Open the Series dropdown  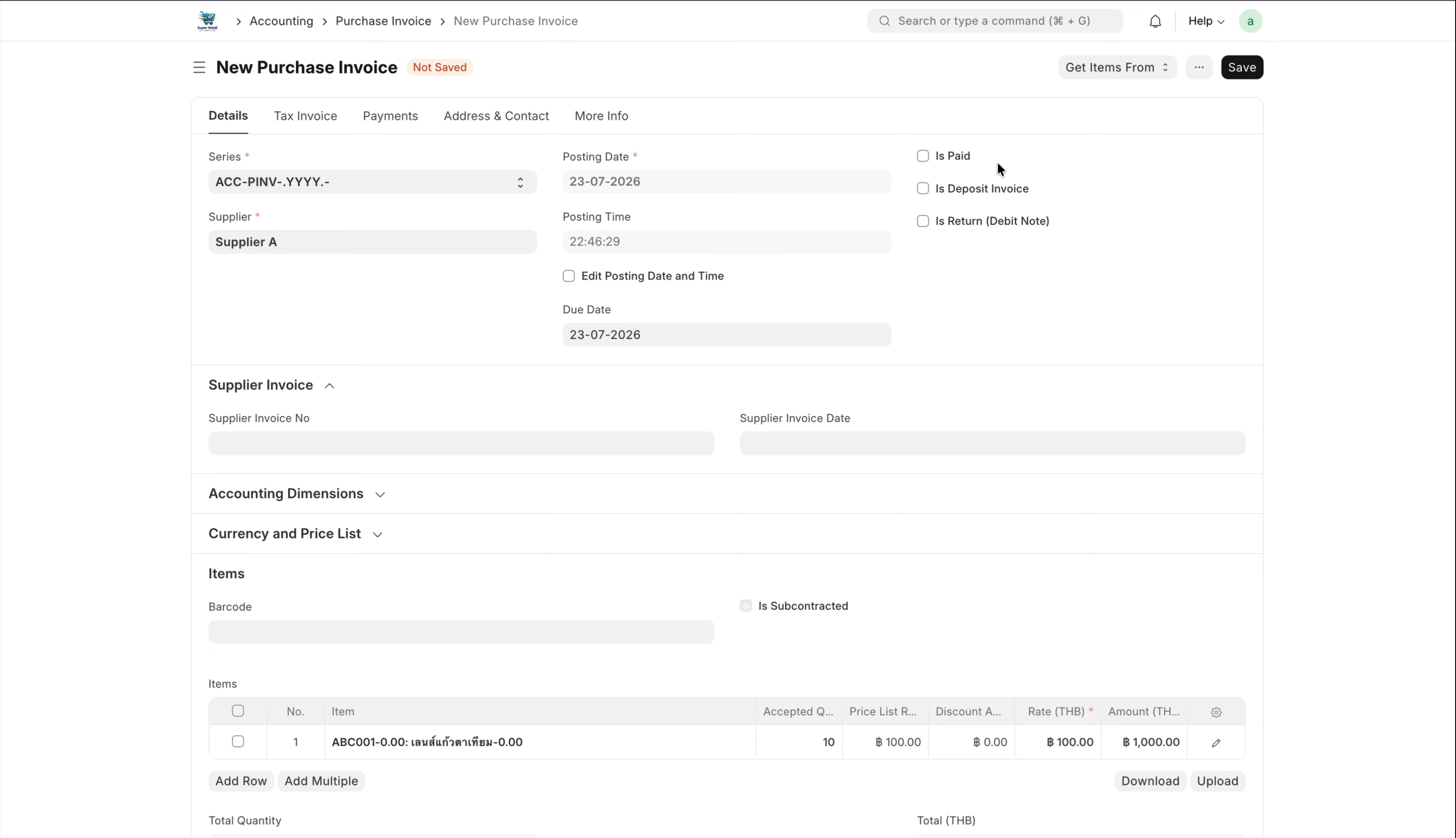(373, 182)
